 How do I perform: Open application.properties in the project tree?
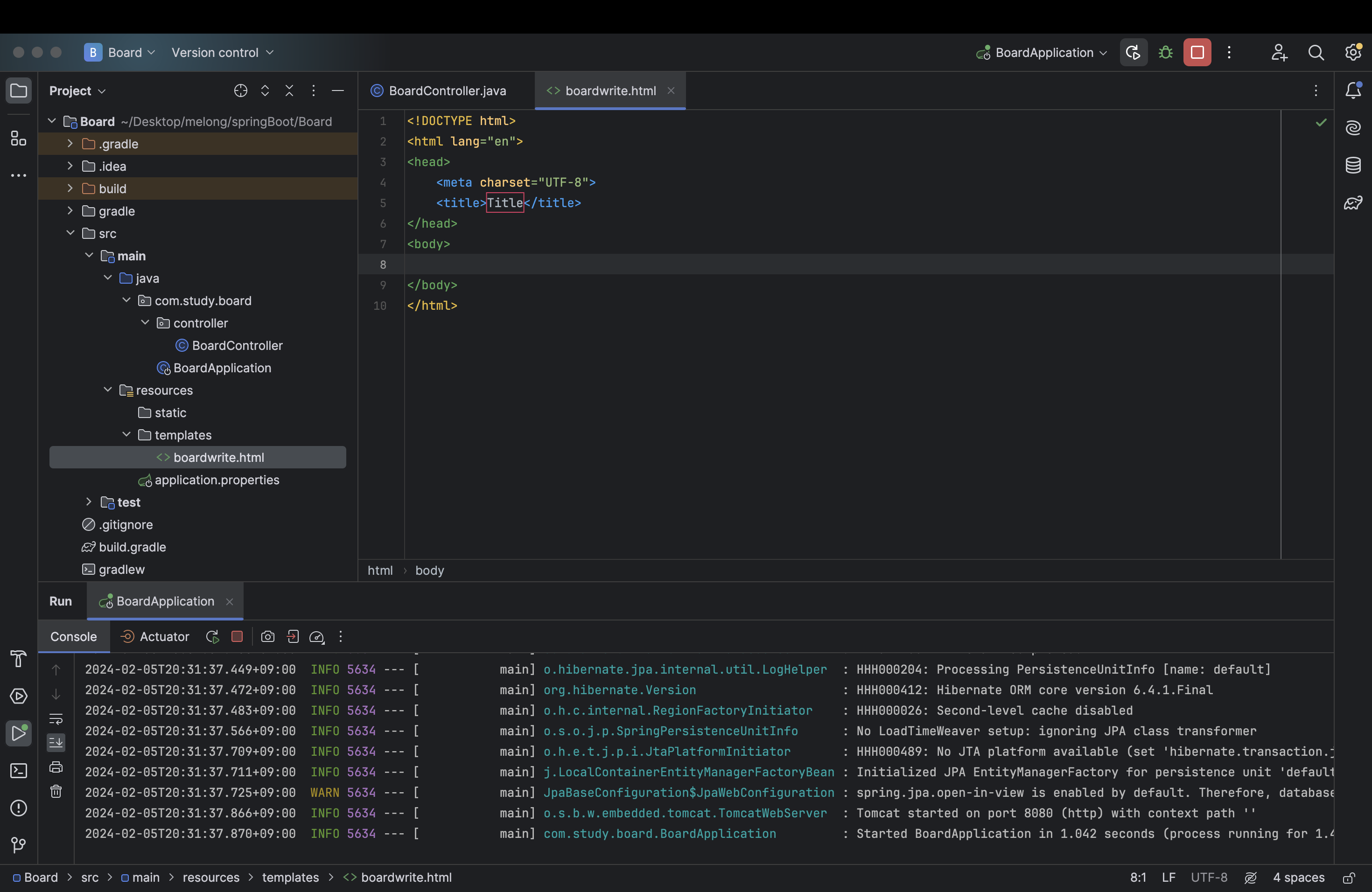tap(216, 480)
